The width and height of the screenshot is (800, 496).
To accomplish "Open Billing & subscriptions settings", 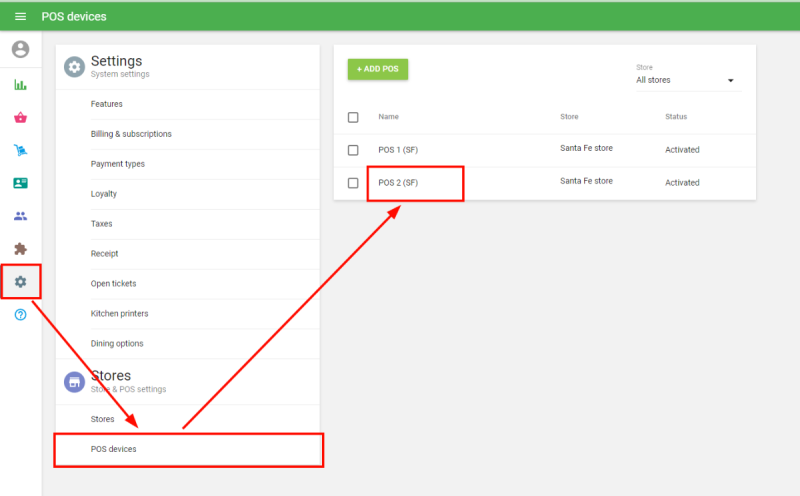I will tap(131, 134).
